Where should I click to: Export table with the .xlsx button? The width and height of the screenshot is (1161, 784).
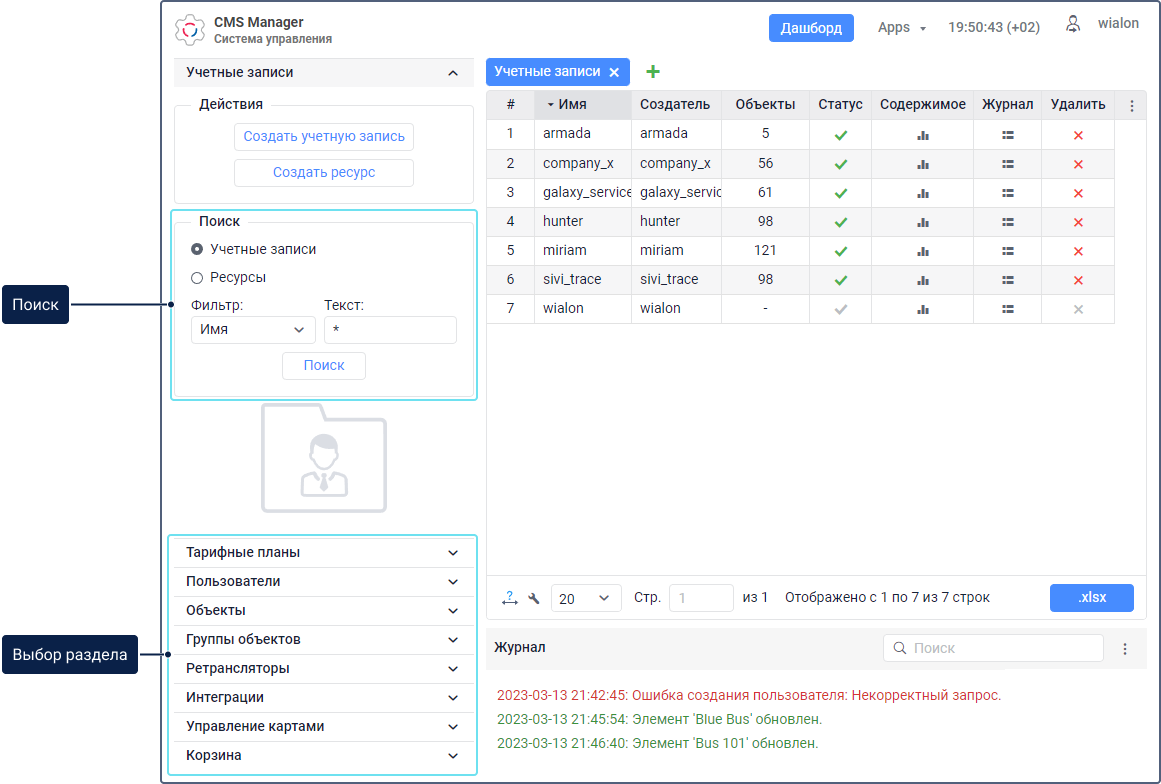(x=1092, y=598)
